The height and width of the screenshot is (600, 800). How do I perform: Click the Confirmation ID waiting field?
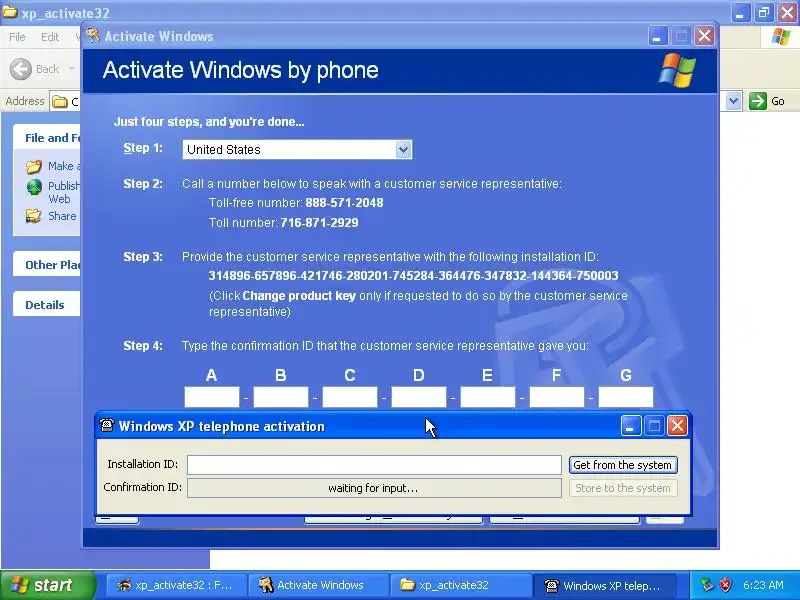(374, 488)
